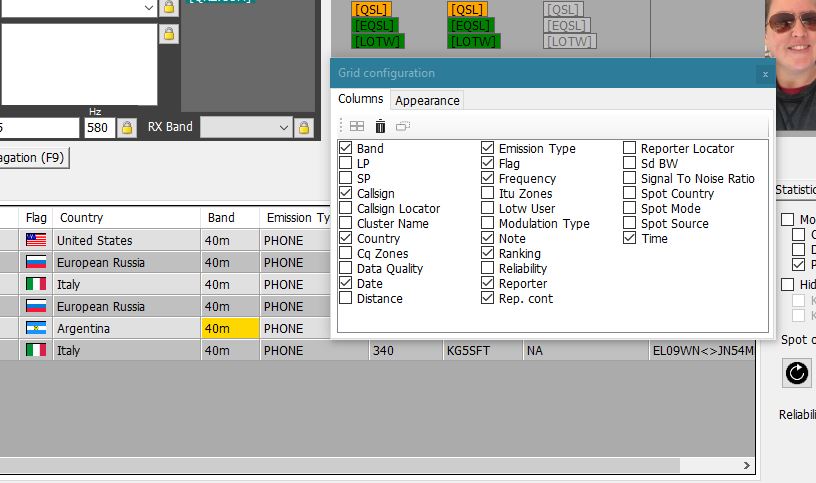Viewport: 816px width, 483px height.
Task: Check the Hid... checkbox in the Statistics panel
Action: pyautogui.click(x=787, y=284)
